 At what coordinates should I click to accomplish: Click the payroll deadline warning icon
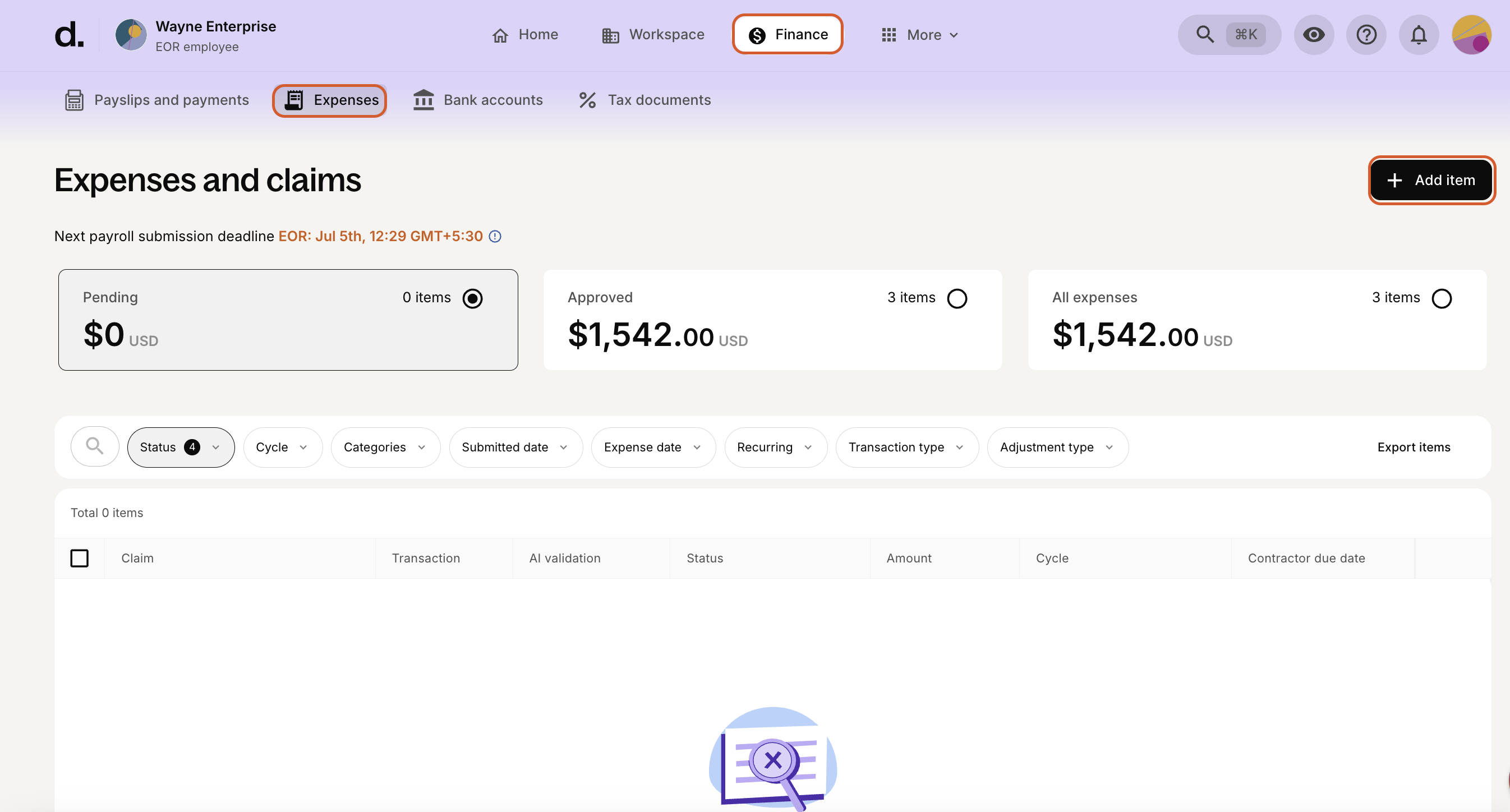[x=495, y=236]
